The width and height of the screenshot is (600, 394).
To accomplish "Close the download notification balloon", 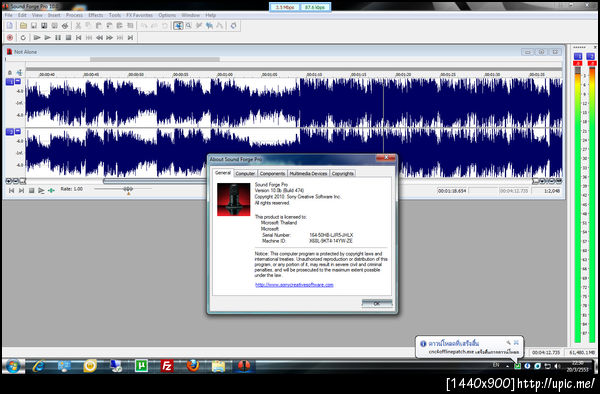I will tap(516, 342).
